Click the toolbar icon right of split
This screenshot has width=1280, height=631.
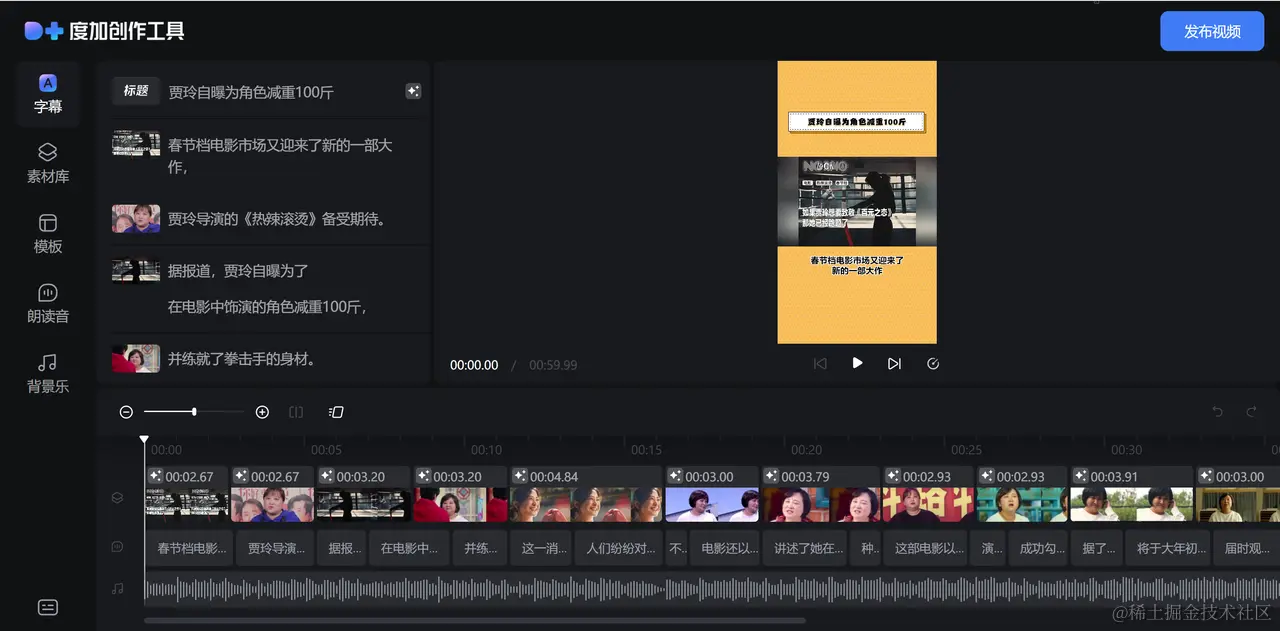[x=337, y=412]
